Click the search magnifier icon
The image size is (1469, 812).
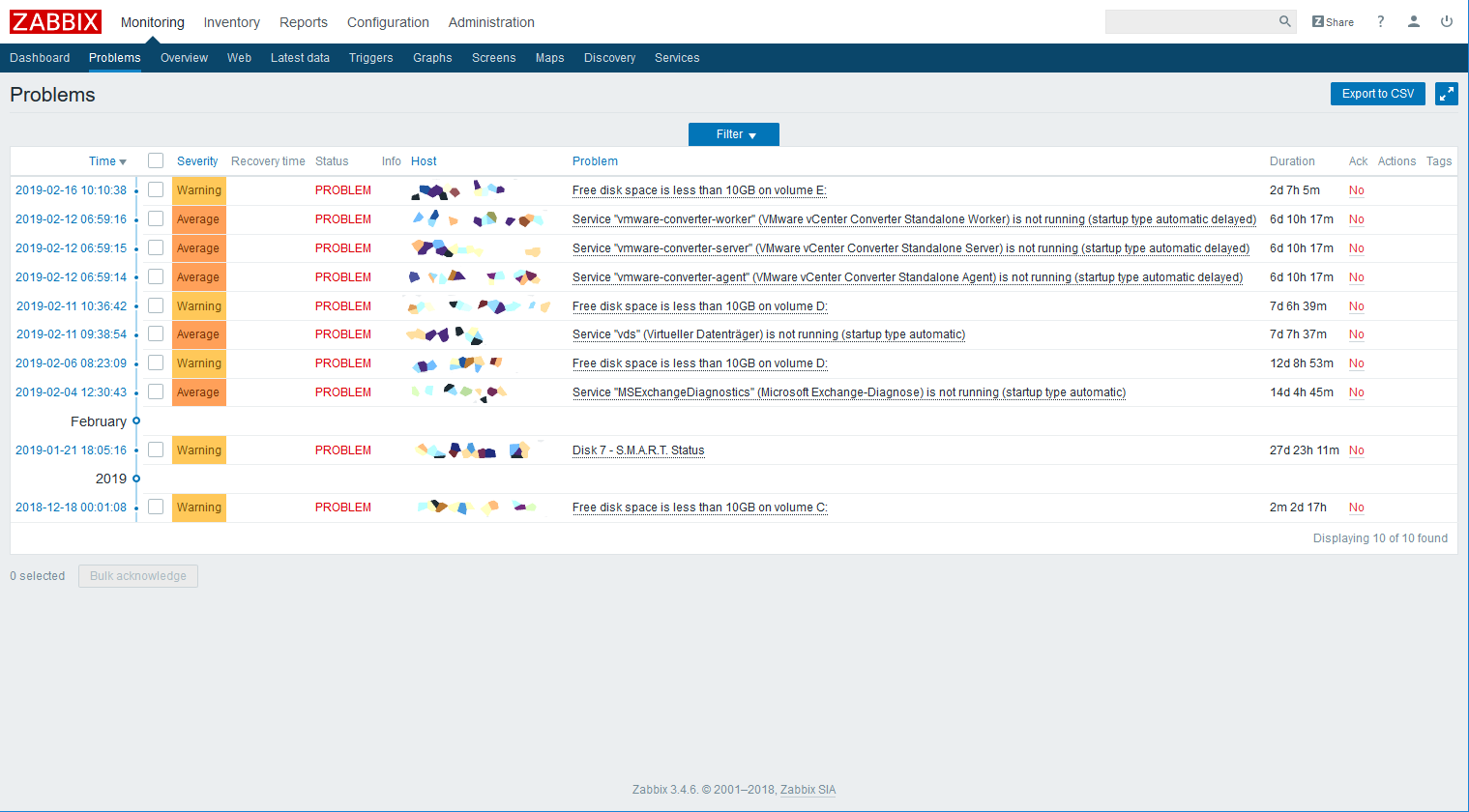click(x=1284, y=21)
